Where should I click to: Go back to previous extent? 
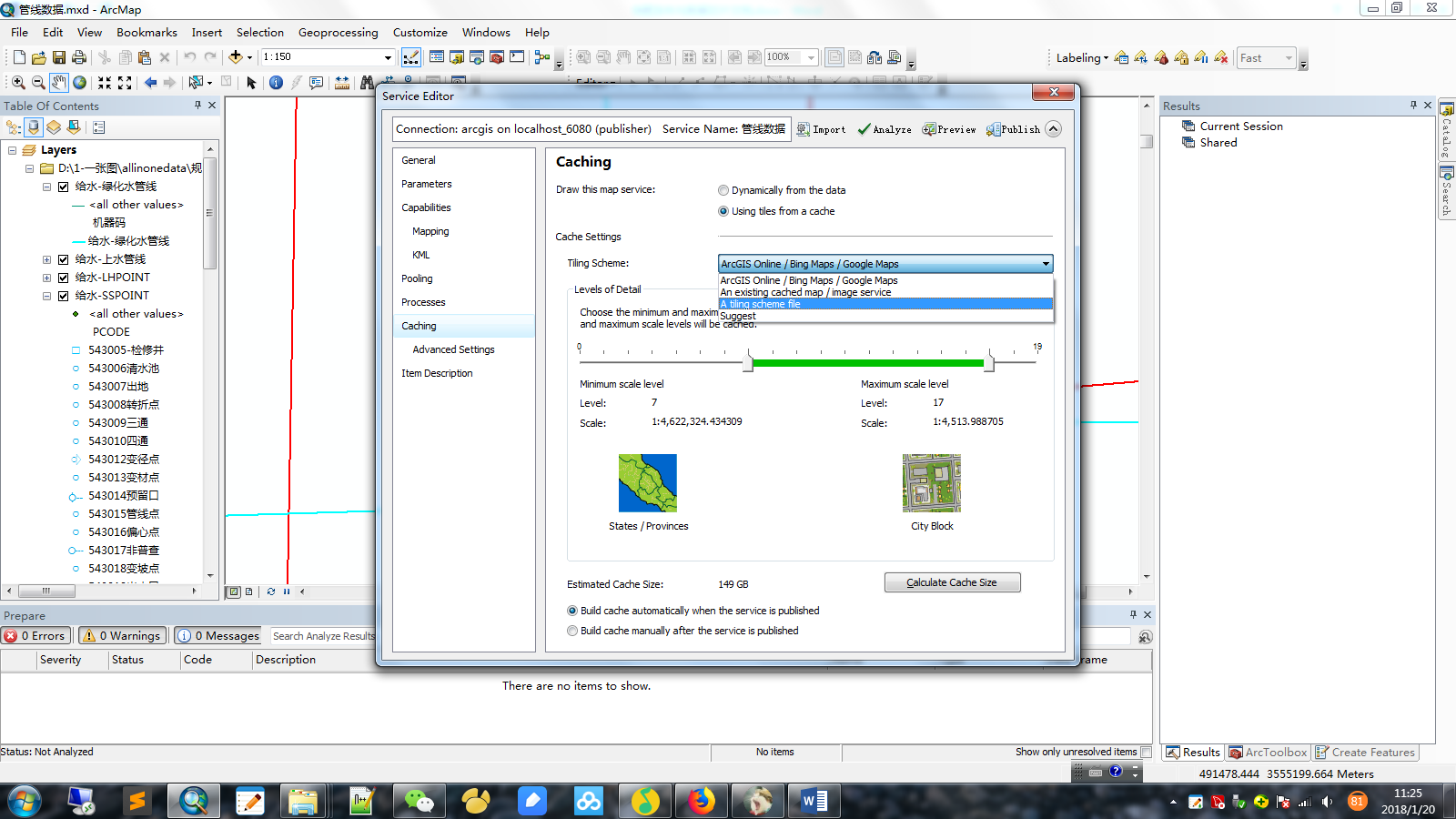point(150,83)
